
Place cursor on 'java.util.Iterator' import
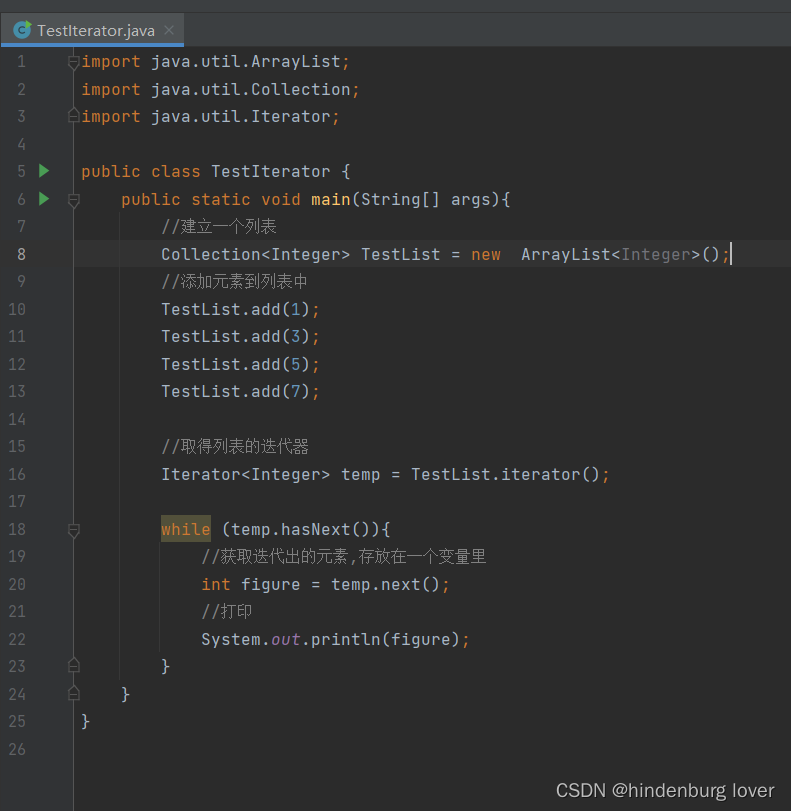click(241, 116)
